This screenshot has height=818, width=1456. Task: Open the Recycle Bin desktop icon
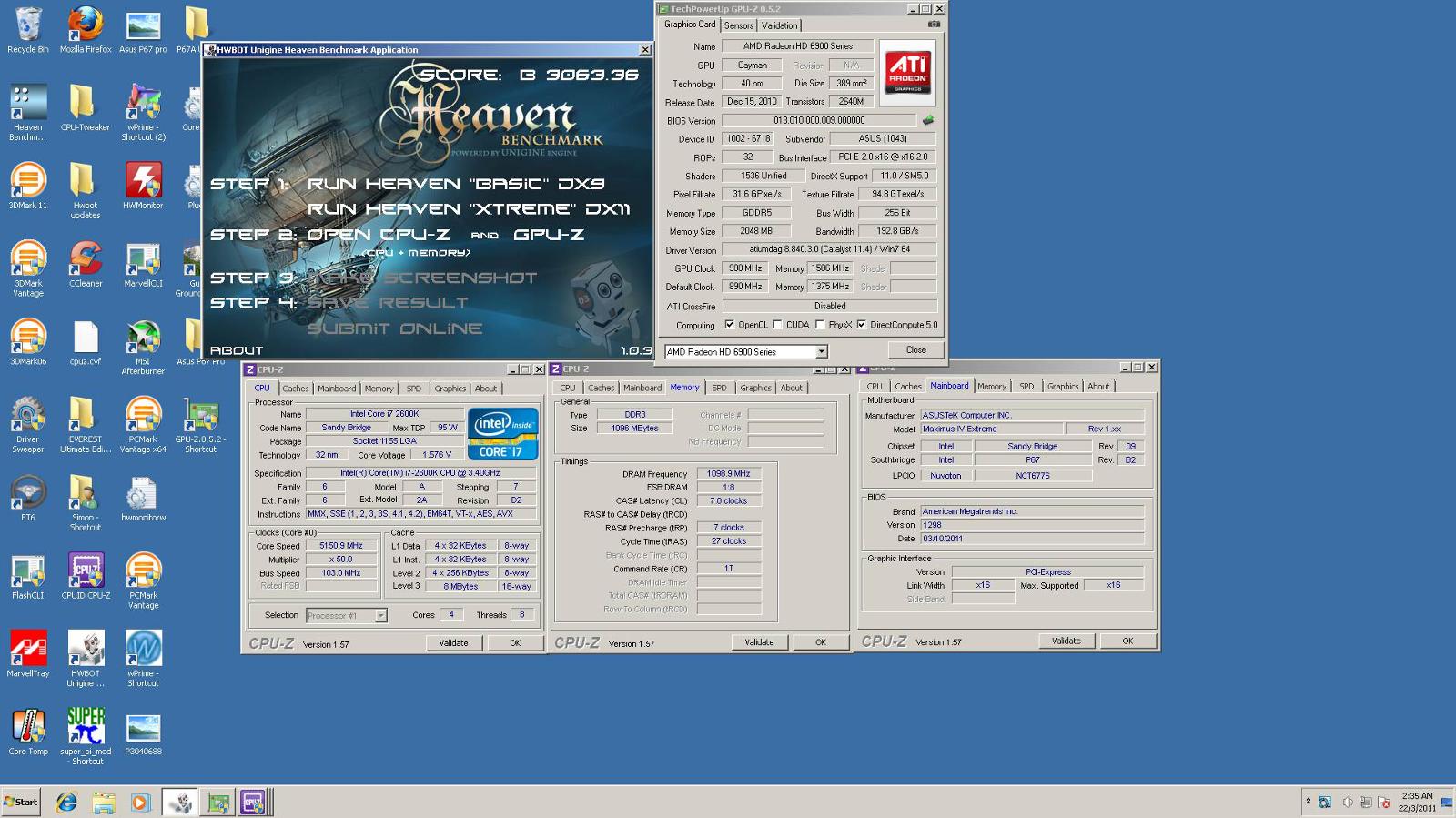pos(28,29)
